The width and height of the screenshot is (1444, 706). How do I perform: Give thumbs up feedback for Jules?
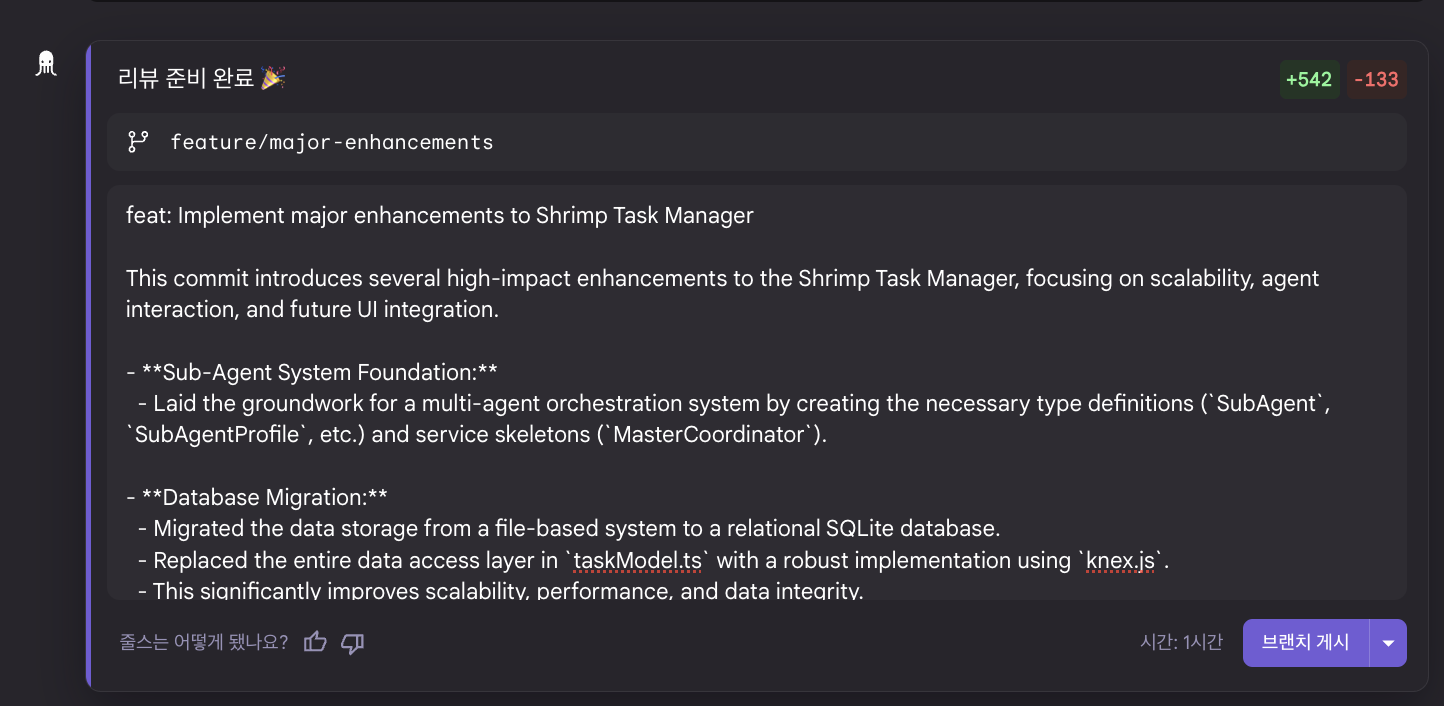tap(315, 642)
